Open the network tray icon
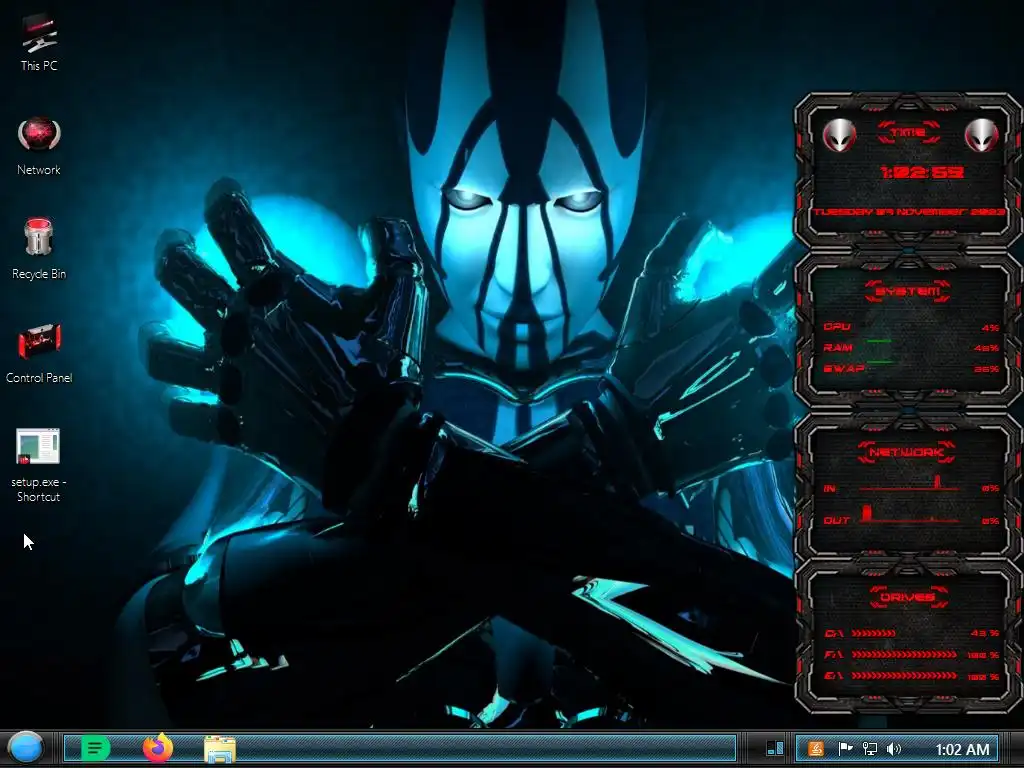Screen dimensions: 1024x768 [x=869, y=749]
